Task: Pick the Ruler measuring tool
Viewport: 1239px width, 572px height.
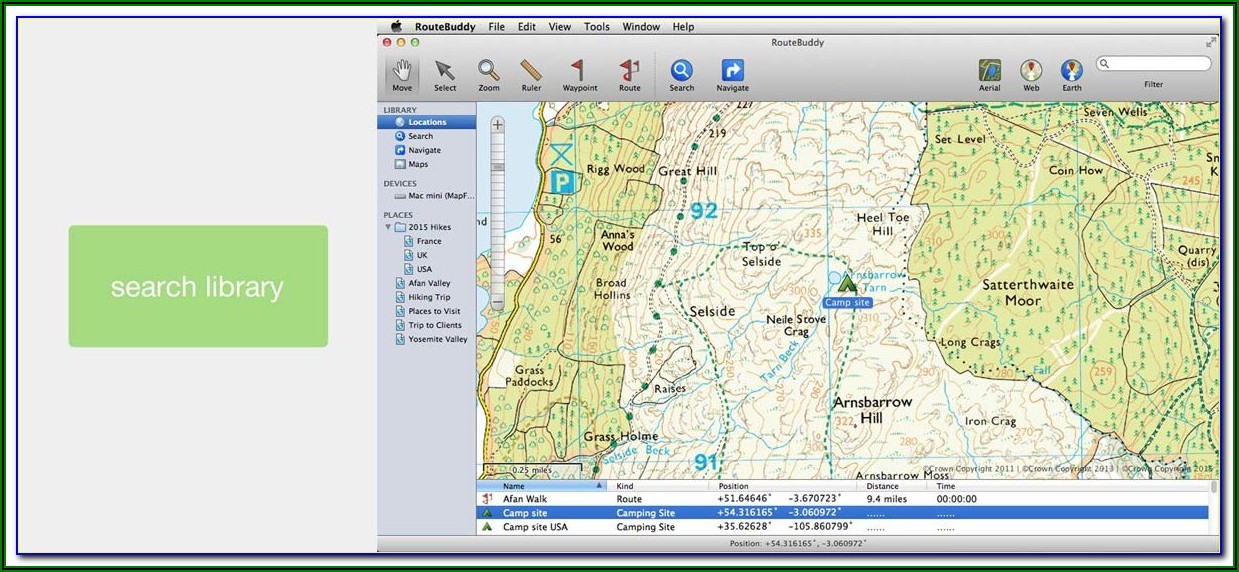Action: click(531, 72)
